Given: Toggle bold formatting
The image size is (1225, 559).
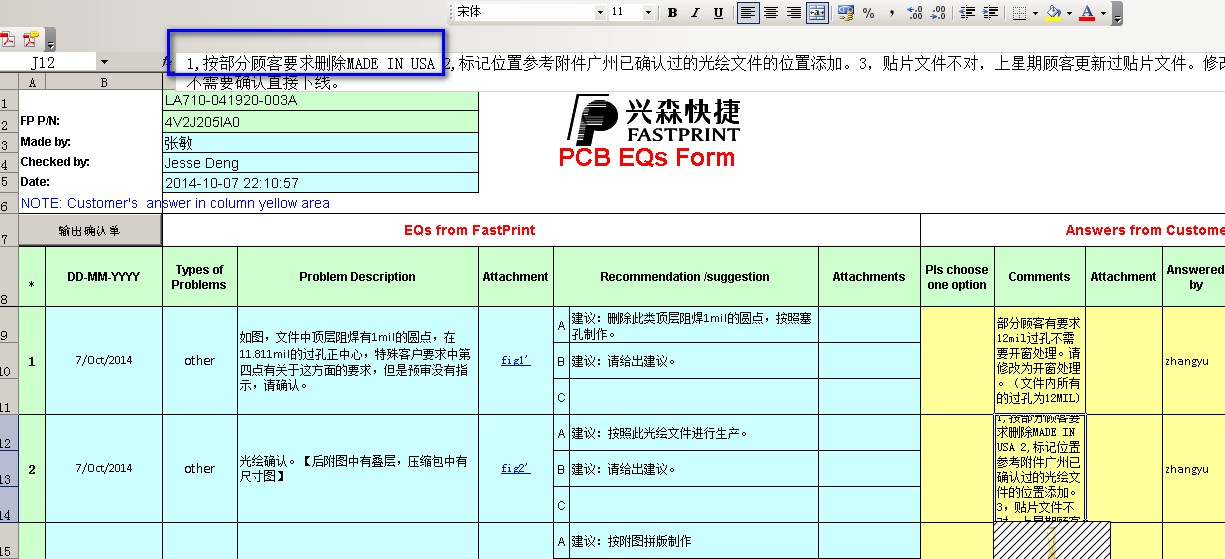Looking at the screenshot, I should 673,13.
